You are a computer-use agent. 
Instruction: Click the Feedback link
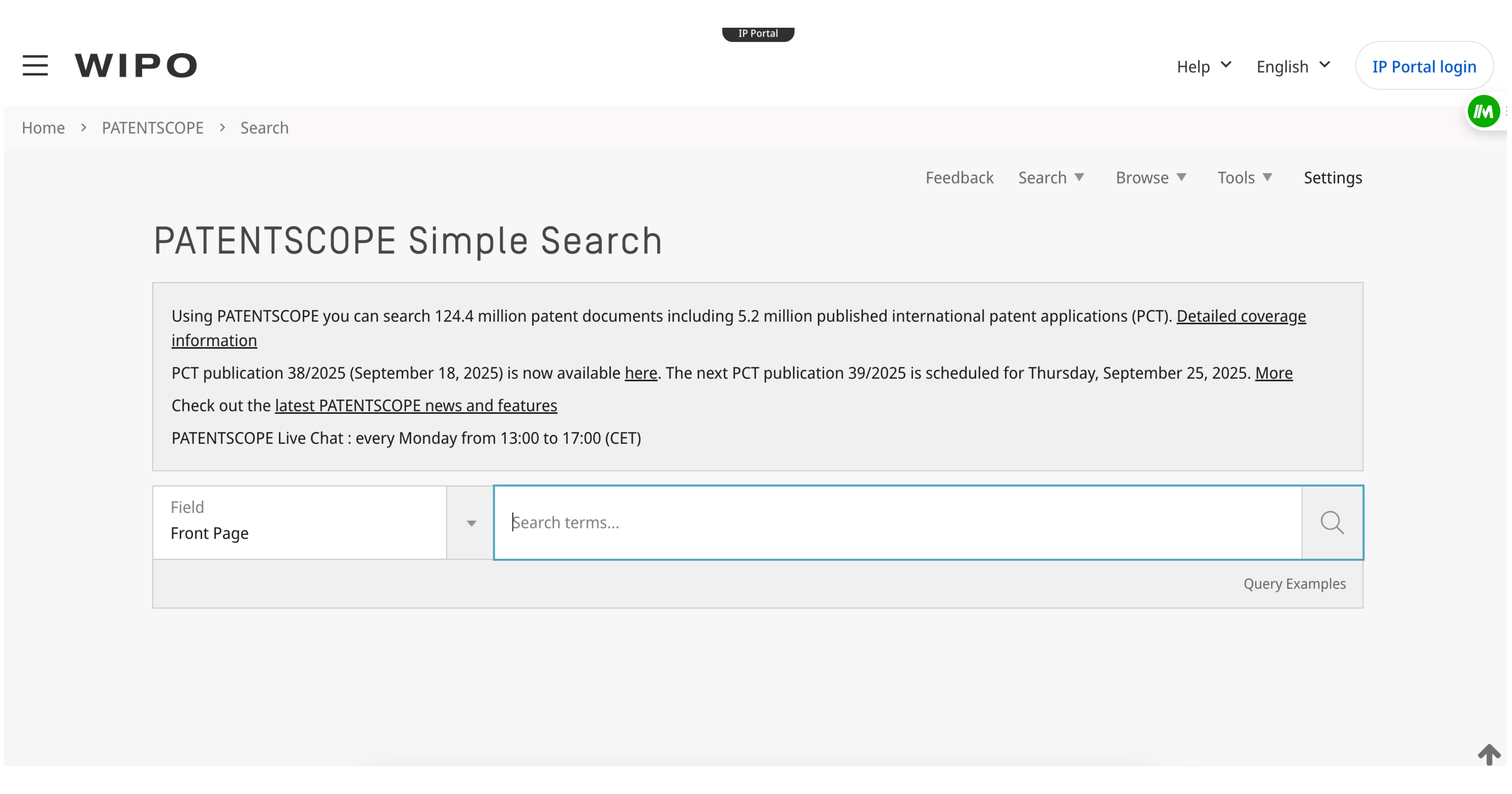coord(959,177)
